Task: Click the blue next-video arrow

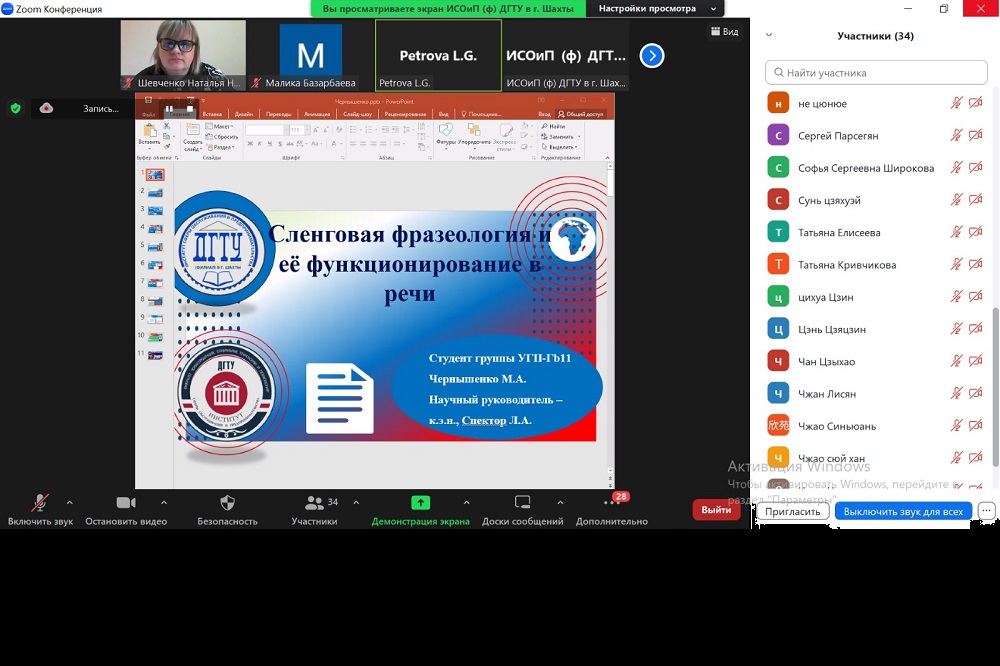Action: (652, 56)
